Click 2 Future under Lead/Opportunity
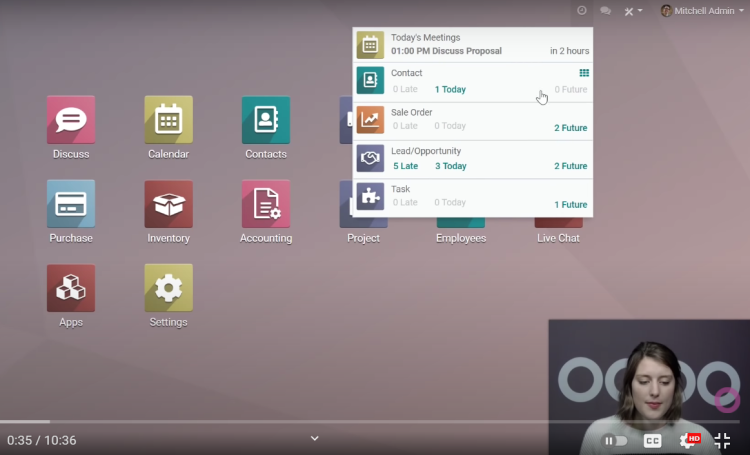 click(571, 166)
